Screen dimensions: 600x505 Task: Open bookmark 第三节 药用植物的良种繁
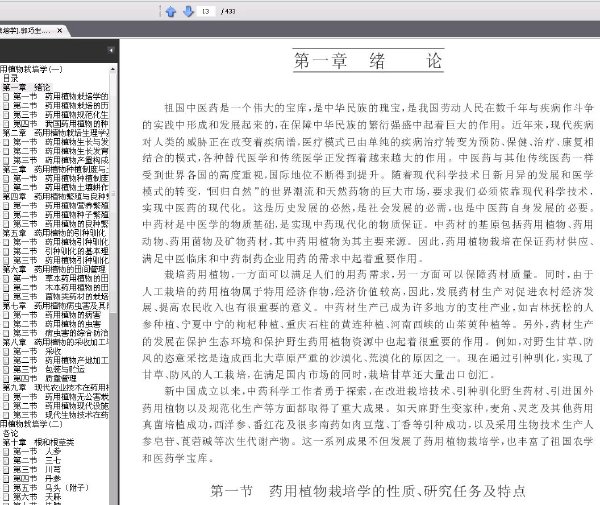tap(61, 224)
